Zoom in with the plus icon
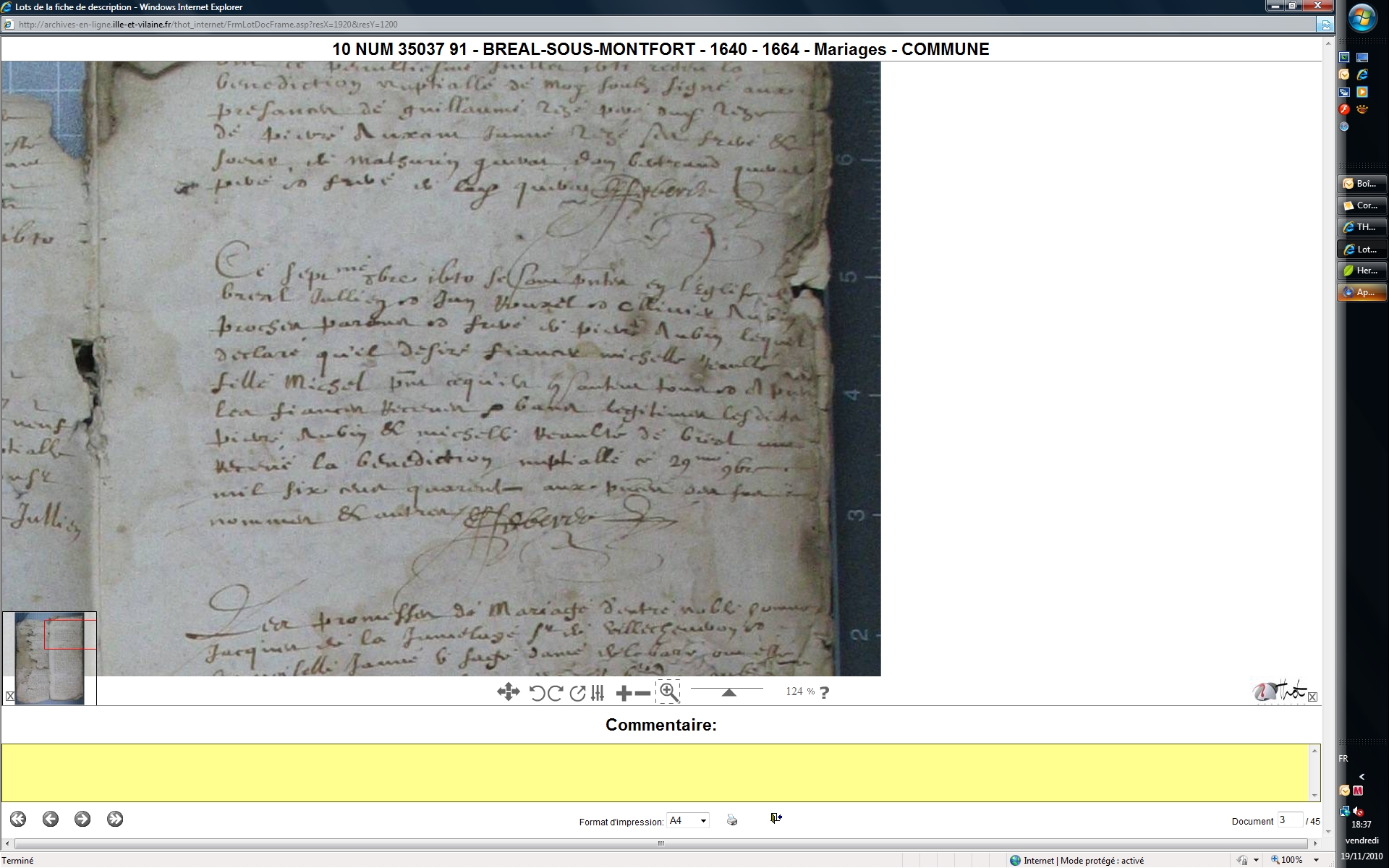This screenshot has height=868, width=1389. click(x=624, y=693)
